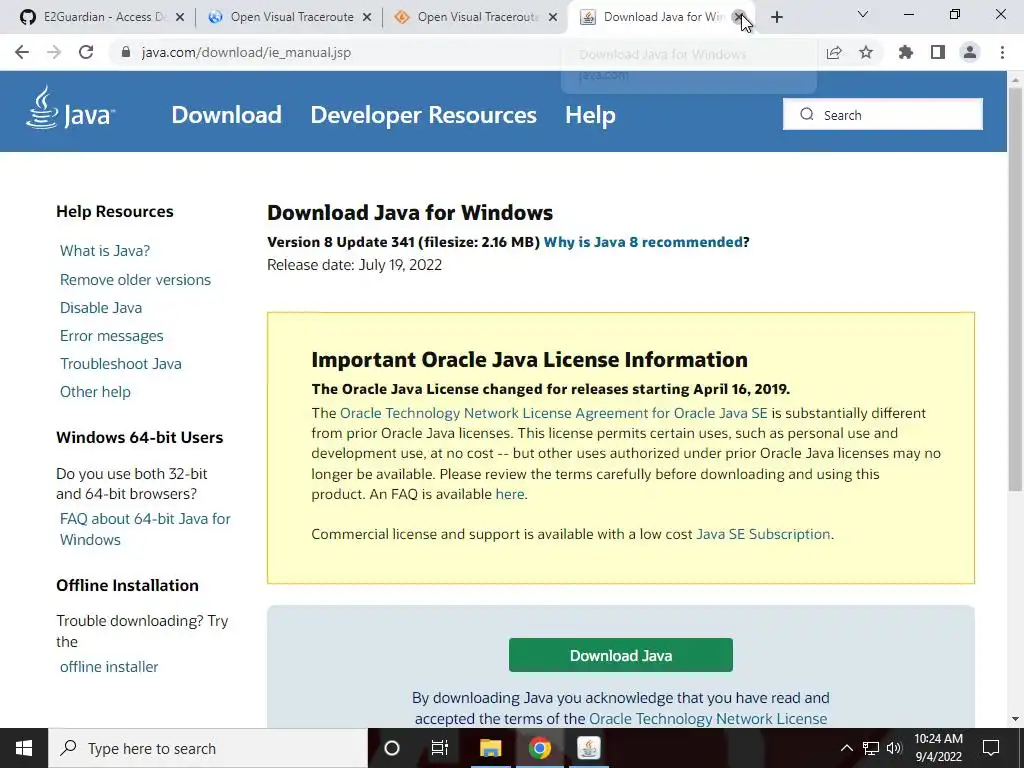Open 'Troubleshoot Java' link
This screenshot has width=1024, height=768.
click(x=121, y=364)
